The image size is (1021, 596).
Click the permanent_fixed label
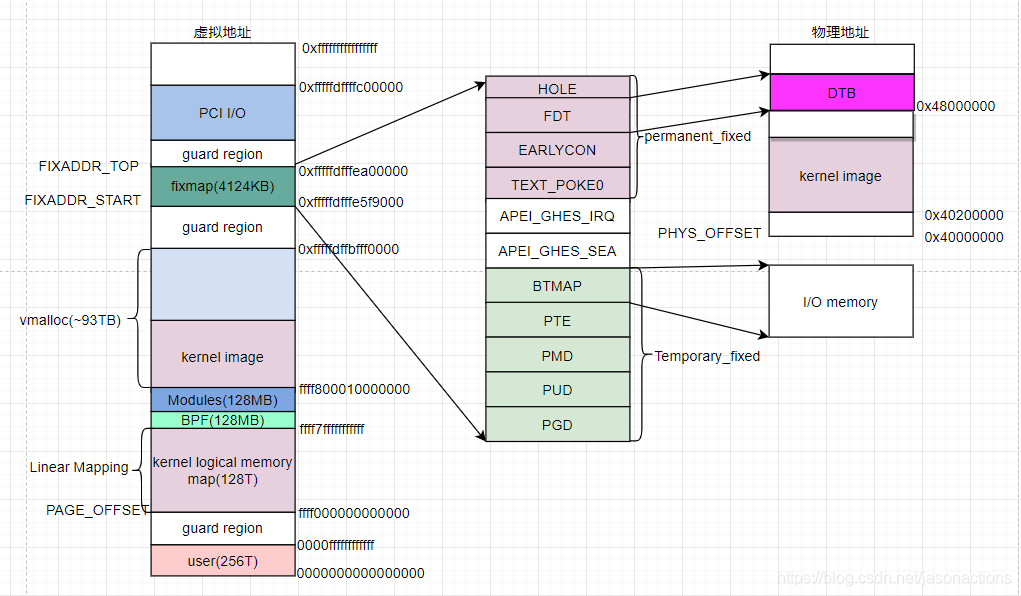697,136
